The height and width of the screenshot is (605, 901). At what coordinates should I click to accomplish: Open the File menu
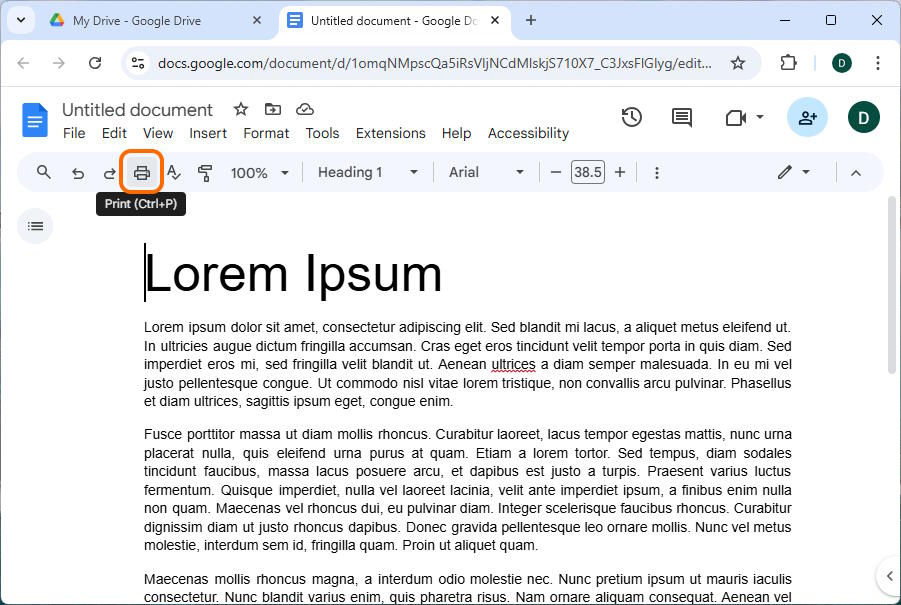(74, 133)
